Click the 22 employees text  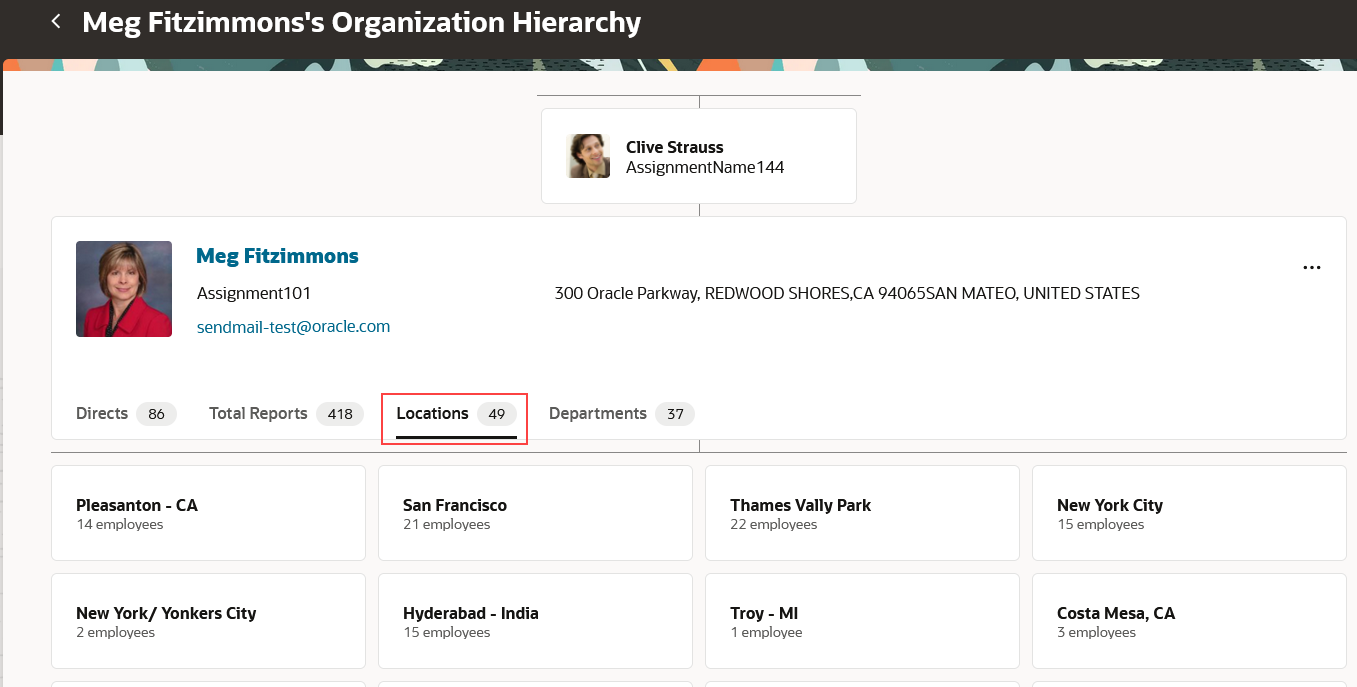point(773,524)
